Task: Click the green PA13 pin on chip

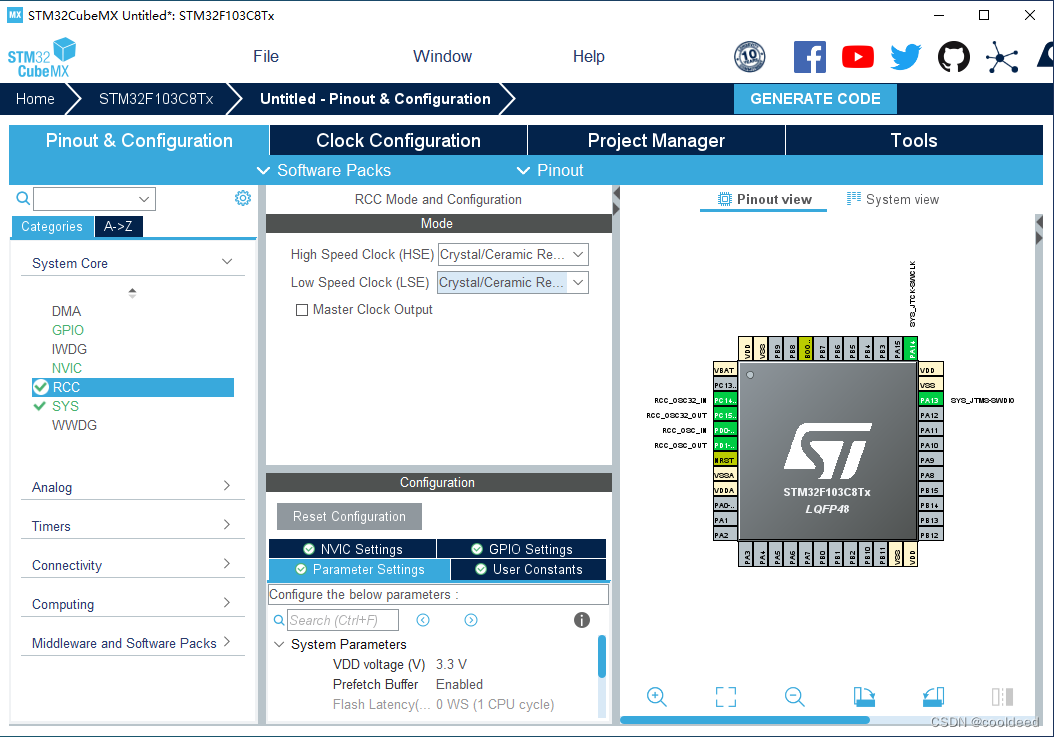Action: pyautogui.click(x=931, y=400)
